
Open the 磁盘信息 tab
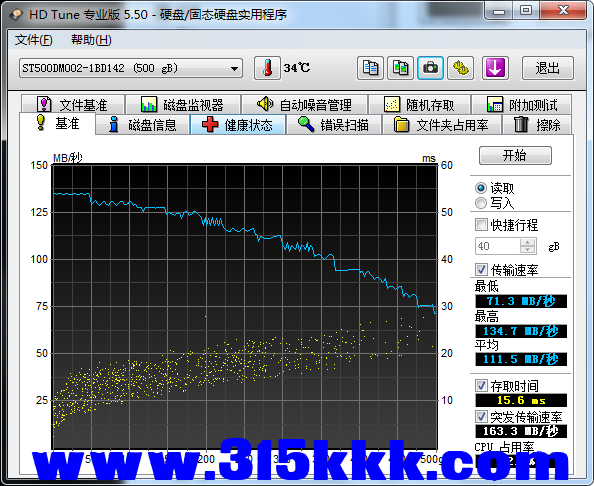click(x=143, y=125)
